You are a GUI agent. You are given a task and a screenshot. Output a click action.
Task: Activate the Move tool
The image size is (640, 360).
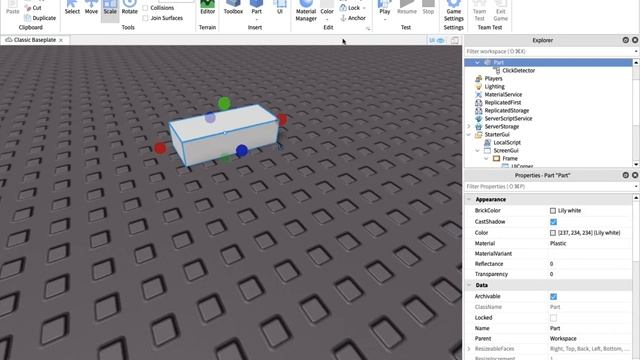click(x=91, y=7)
